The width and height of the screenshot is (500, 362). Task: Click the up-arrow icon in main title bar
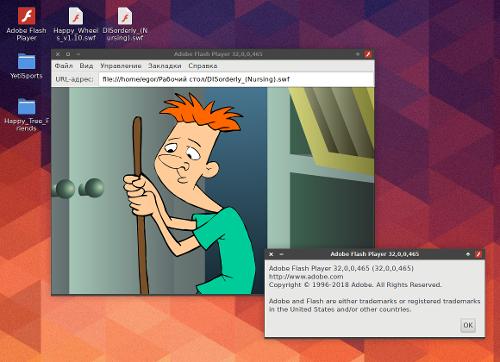(x=358, y=54)
